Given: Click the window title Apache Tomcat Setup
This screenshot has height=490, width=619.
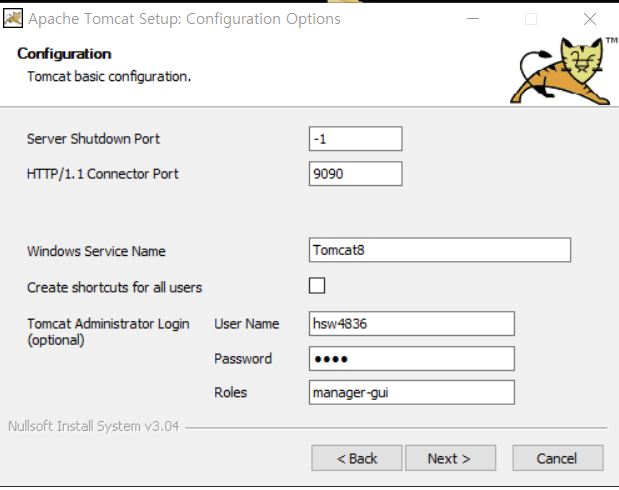Looking at the screenshot, I should pos(184,19).
